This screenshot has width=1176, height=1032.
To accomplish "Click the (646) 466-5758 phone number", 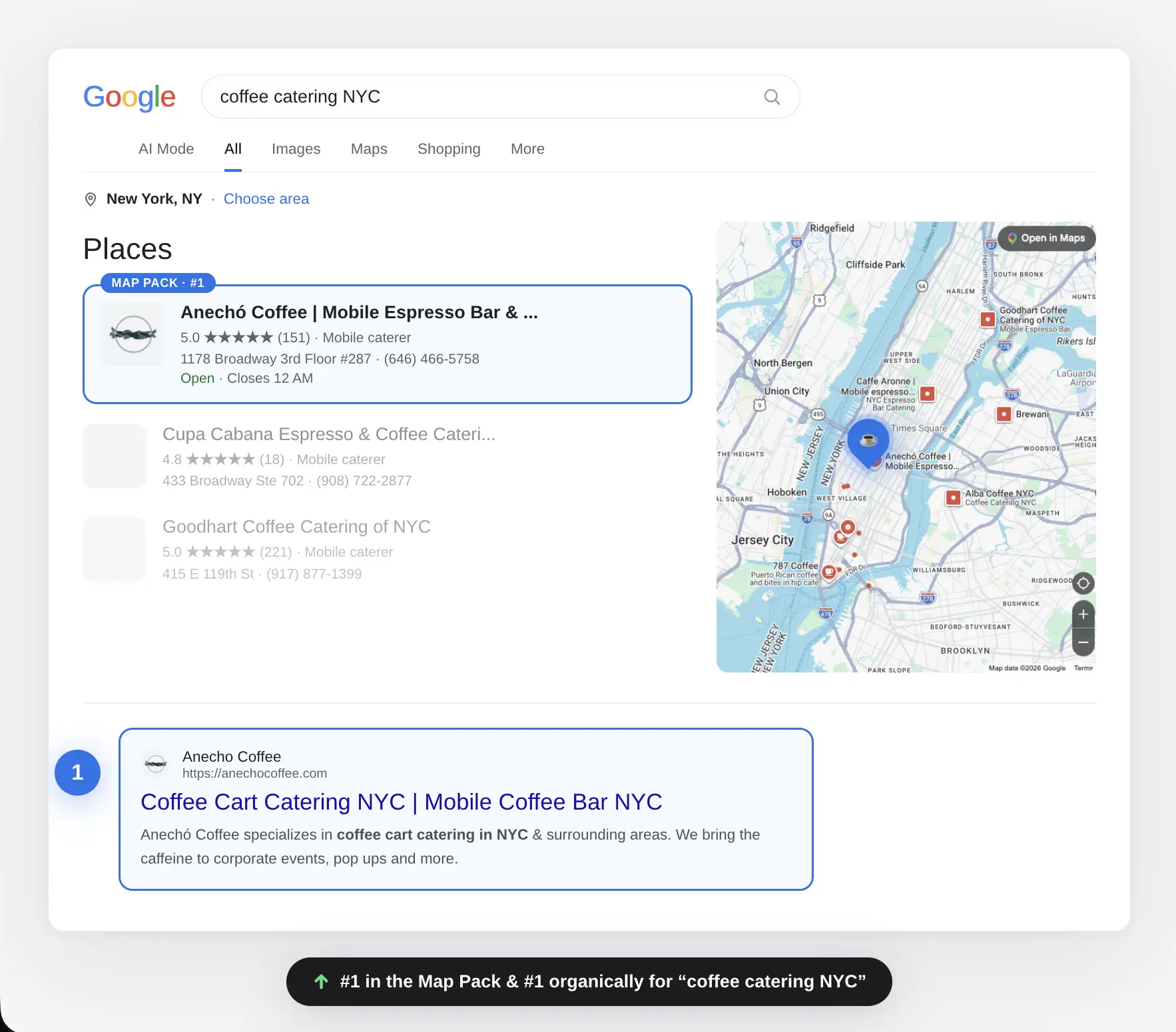I will pos(432,359).
